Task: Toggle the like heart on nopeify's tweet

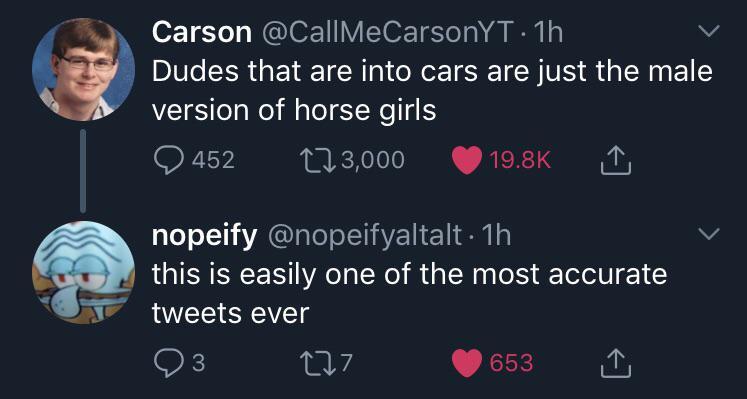Action: (x=466, y=365)
